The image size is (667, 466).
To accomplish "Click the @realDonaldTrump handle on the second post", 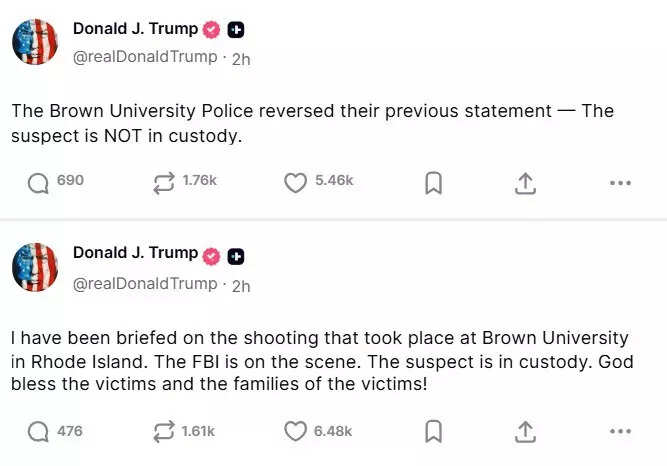I will pos(145,284).
